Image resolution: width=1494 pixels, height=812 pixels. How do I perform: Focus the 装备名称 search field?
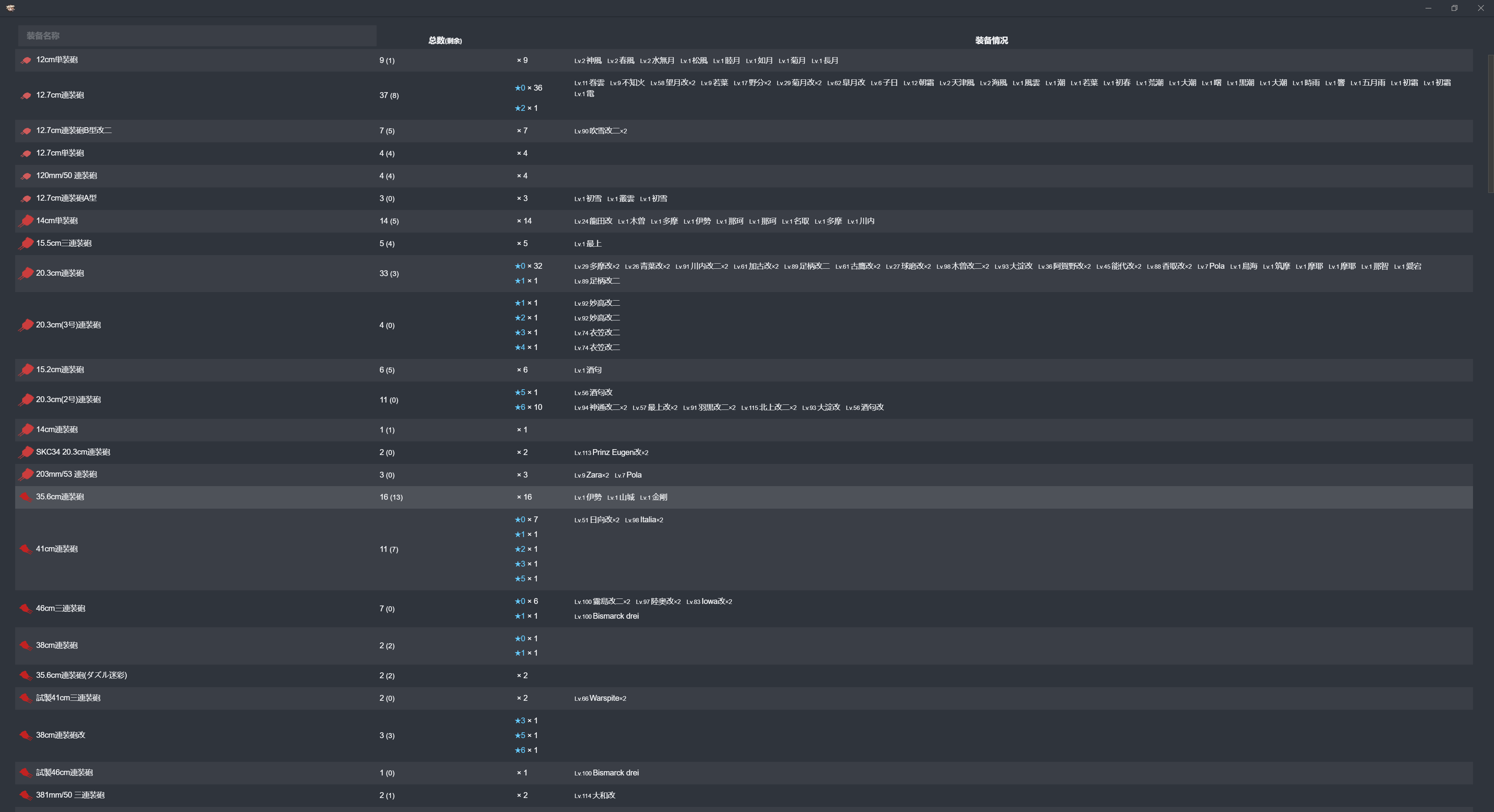pos(197,36)
